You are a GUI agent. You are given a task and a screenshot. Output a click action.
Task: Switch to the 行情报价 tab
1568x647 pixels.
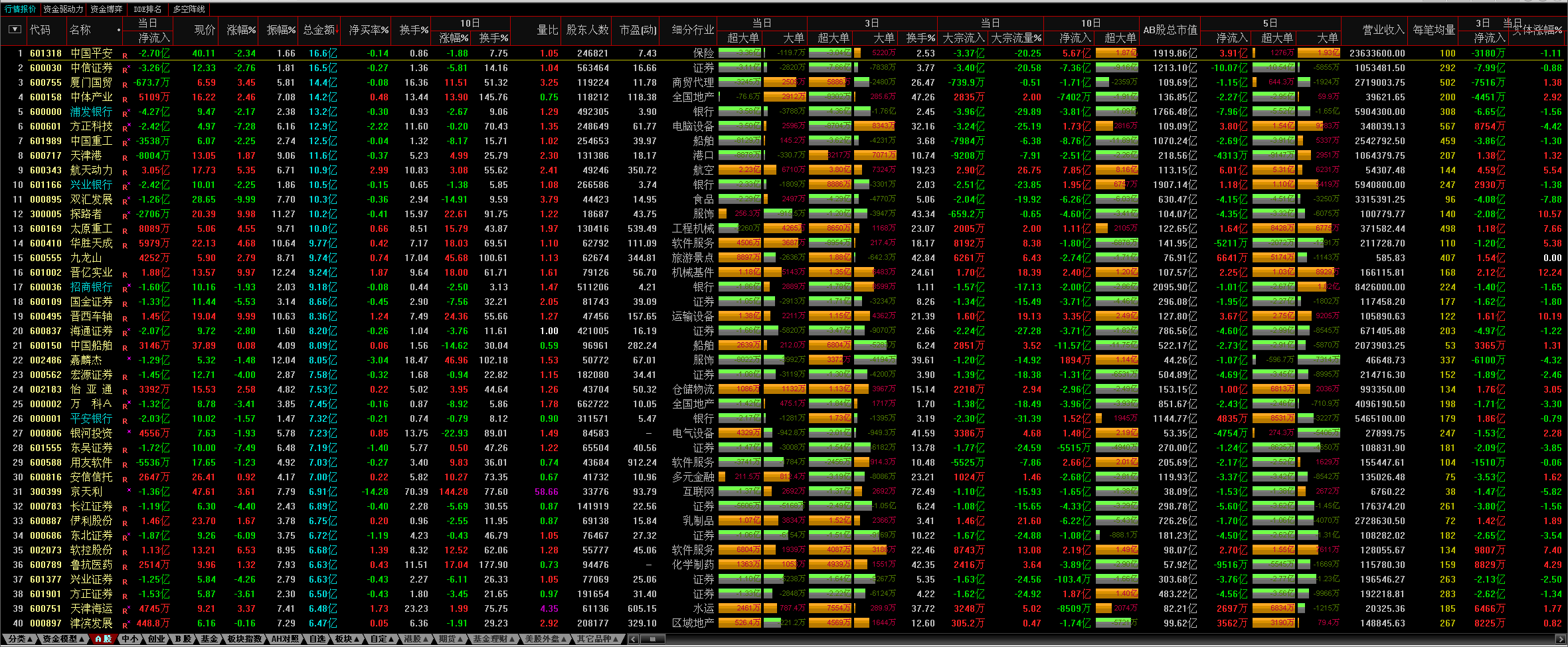21,9
